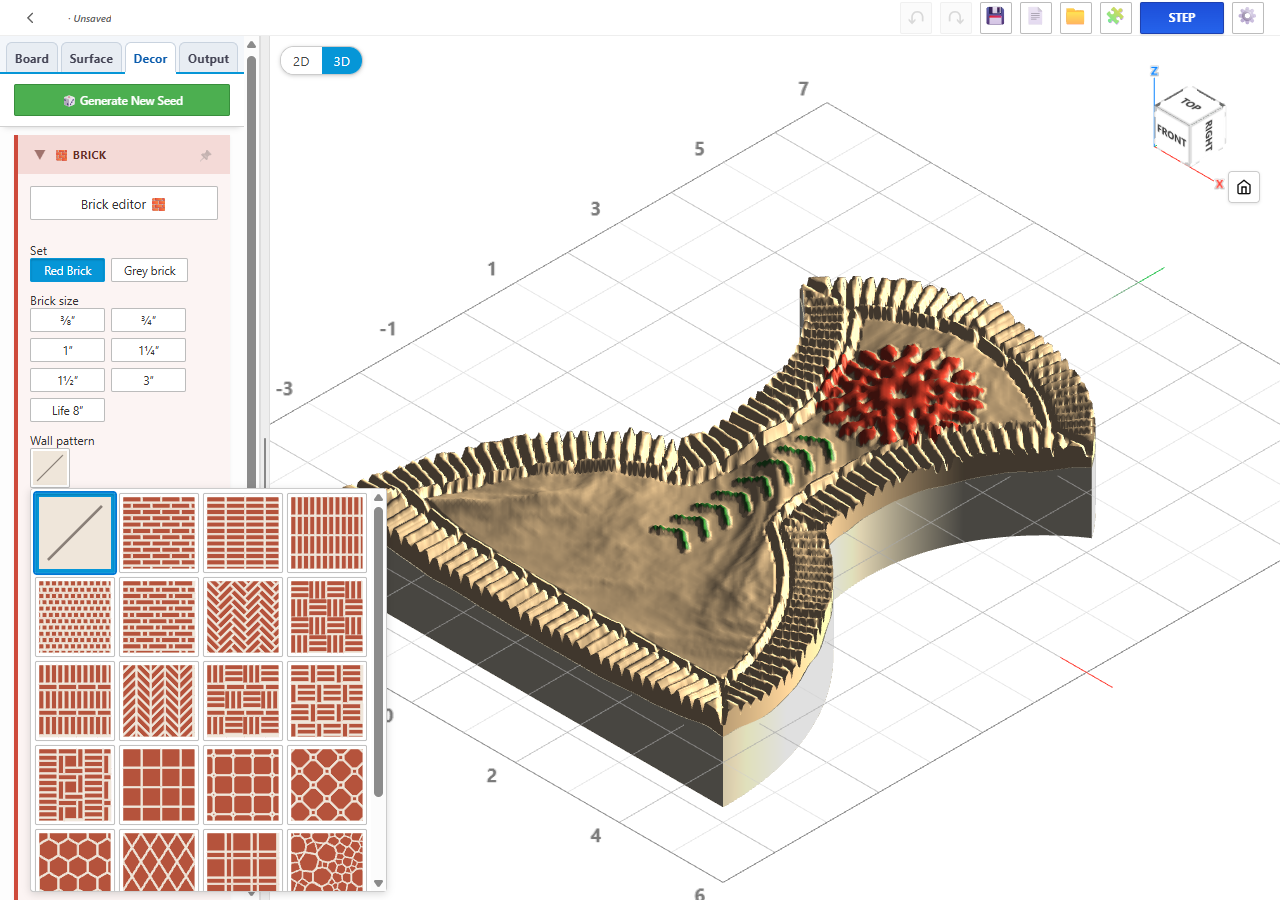Choose Life 8" brick size

(x=67, y=410)
